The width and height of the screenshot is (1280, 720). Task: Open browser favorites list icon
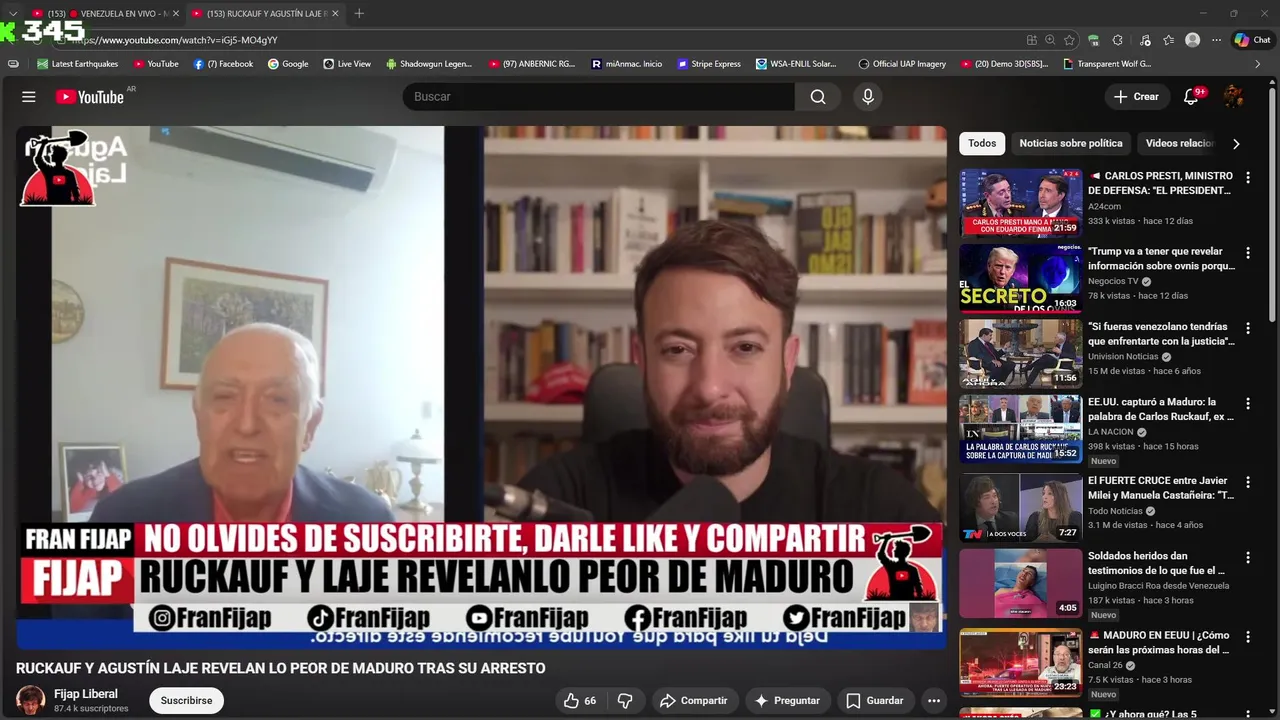[x=1168, y=40]
